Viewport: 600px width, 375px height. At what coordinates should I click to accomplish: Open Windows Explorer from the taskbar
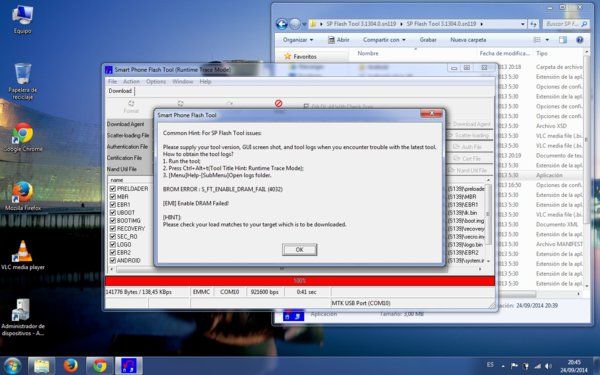41,366
